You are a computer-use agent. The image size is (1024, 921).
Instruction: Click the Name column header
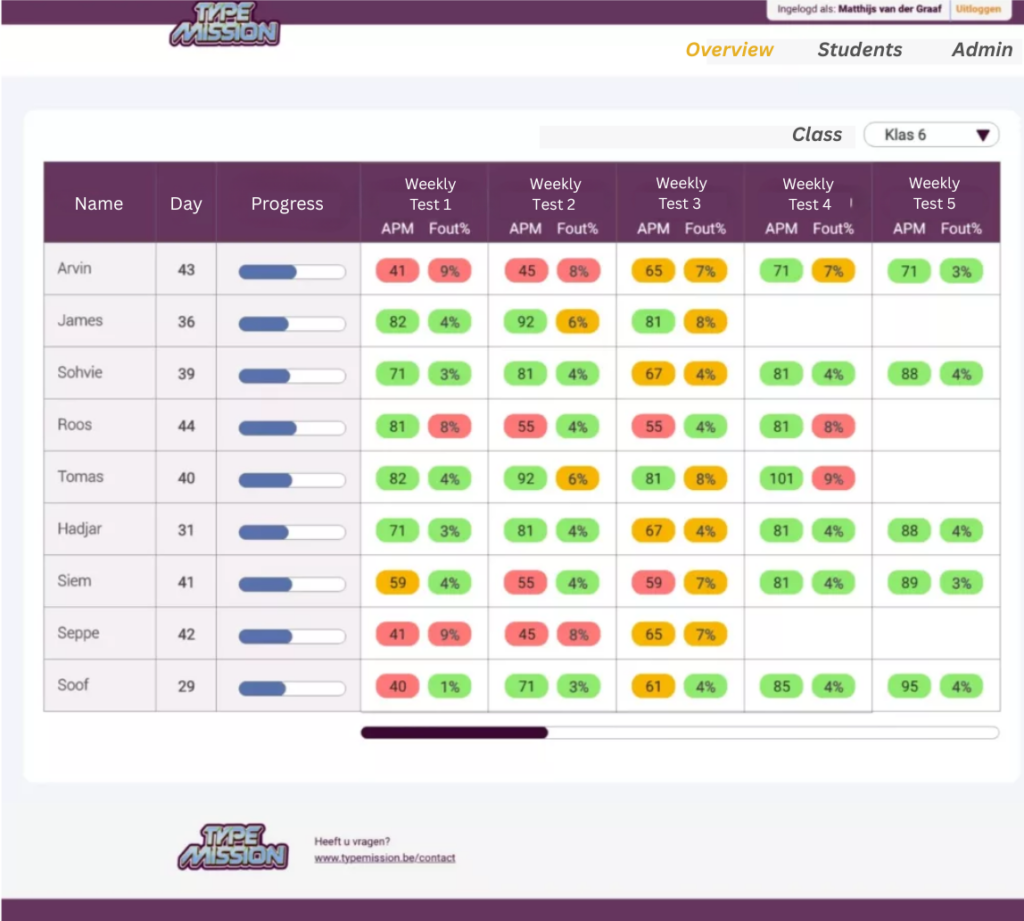coord(99,204)
